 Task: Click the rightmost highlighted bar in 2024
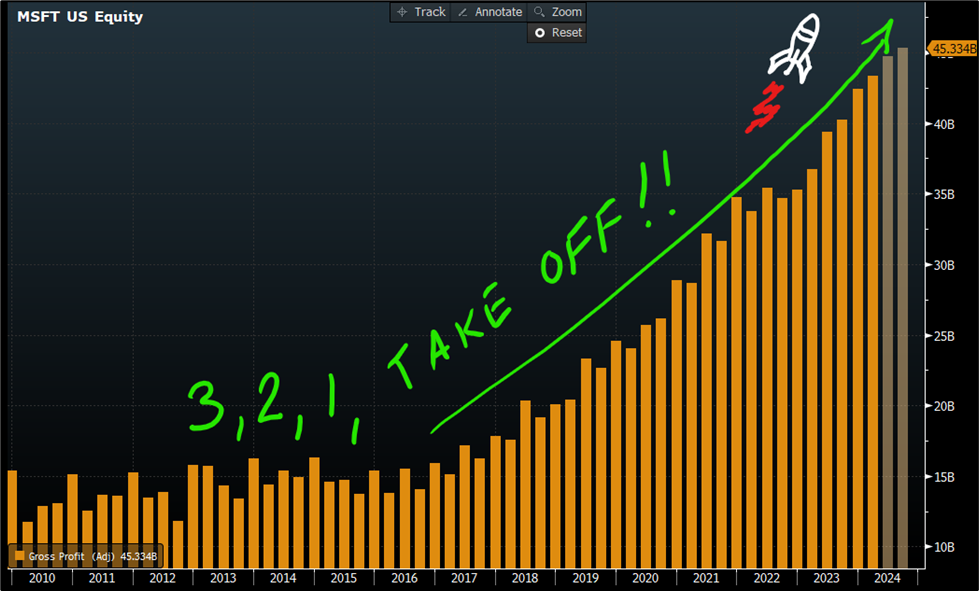pos(903,300)
